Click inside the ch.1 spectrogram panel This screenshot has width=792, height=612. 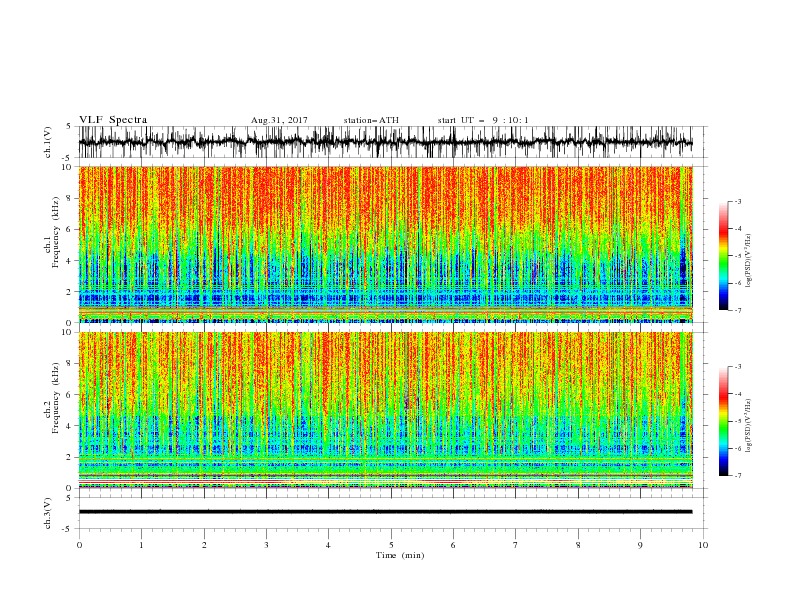pyautogui.click(x=385, y=244)
